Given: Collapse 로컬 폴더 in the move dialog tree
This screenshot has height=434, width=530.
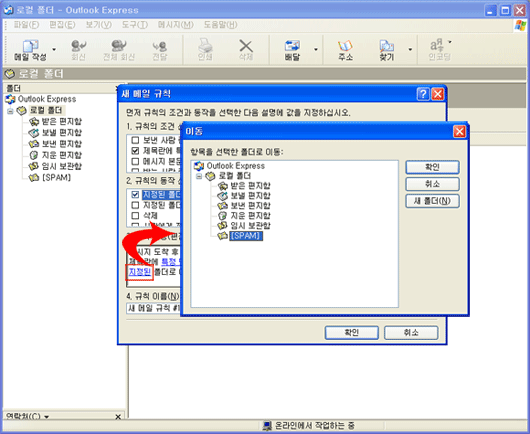Looking at the screenshot, I should pyautogui.click(x=199, y=176).
